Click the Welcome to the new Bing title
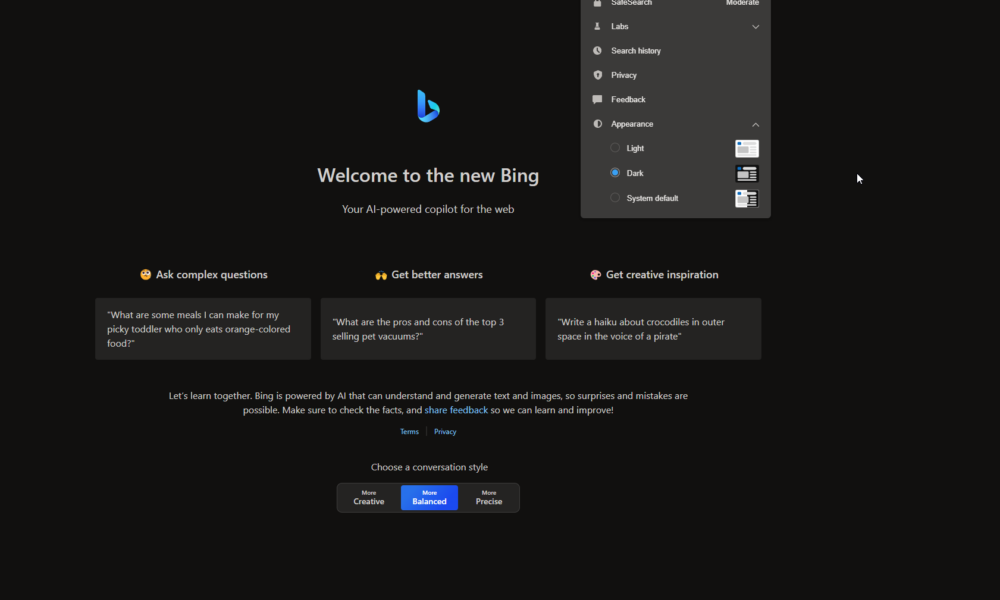 click(428, 175)
